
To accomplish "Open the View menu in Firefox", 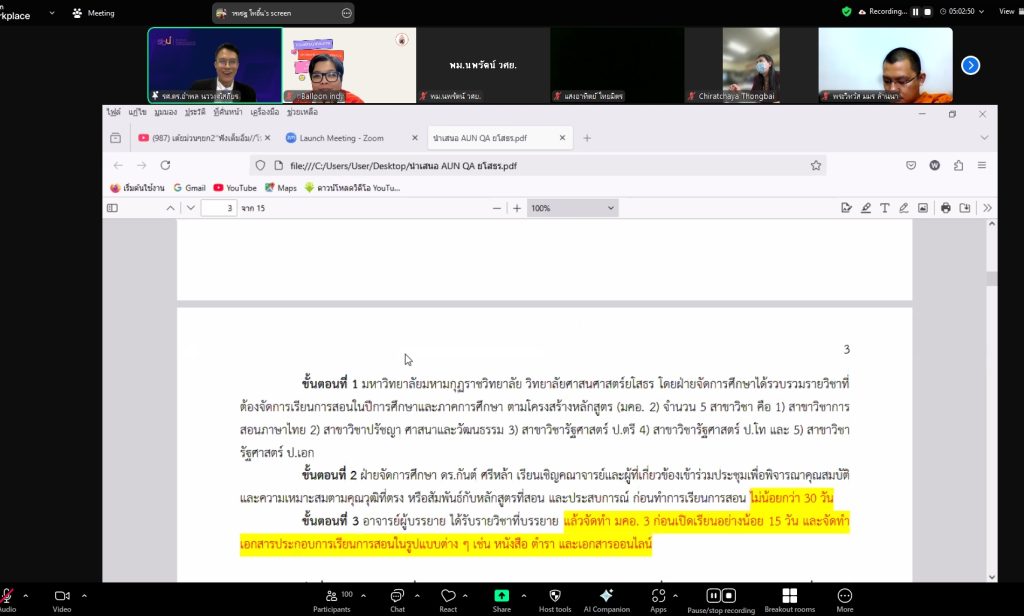I will [x=166, y=112].
